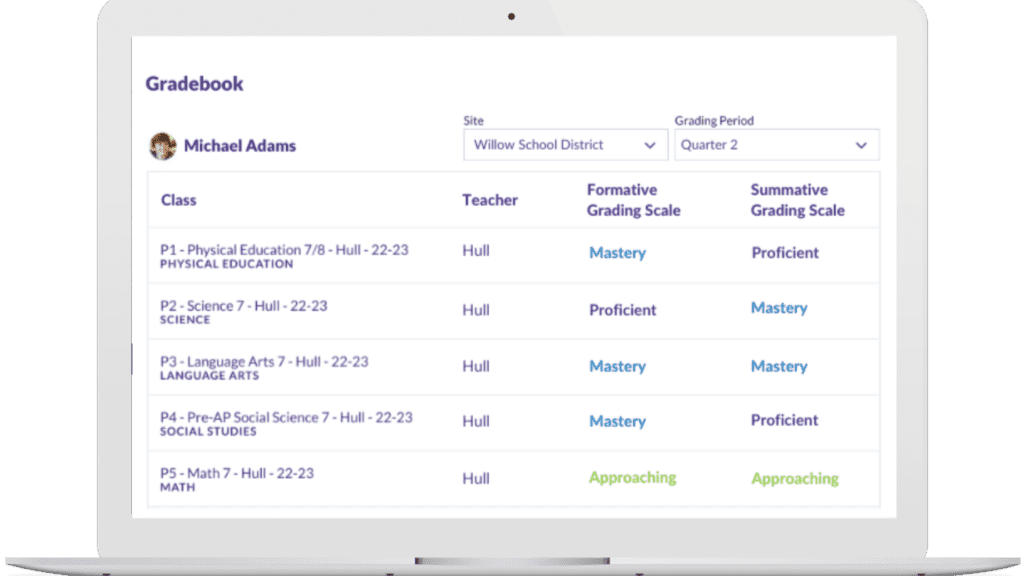This screenshot has height=576, width=1024.
Task: Click the Formative Grading Scale header
Action: (x=633, y=200)
